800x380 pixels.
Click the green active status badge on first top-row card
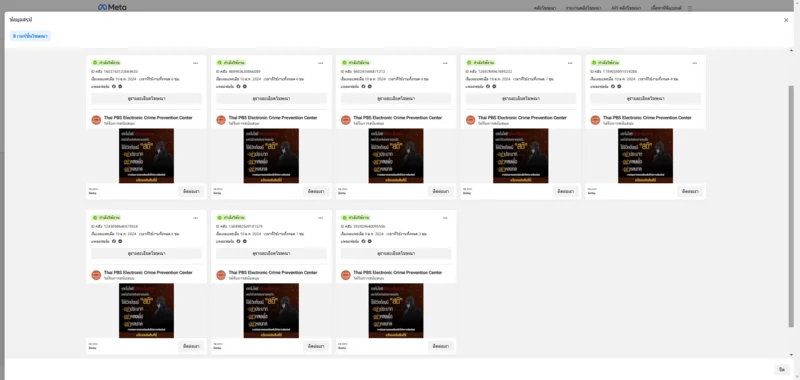point(106,63)
